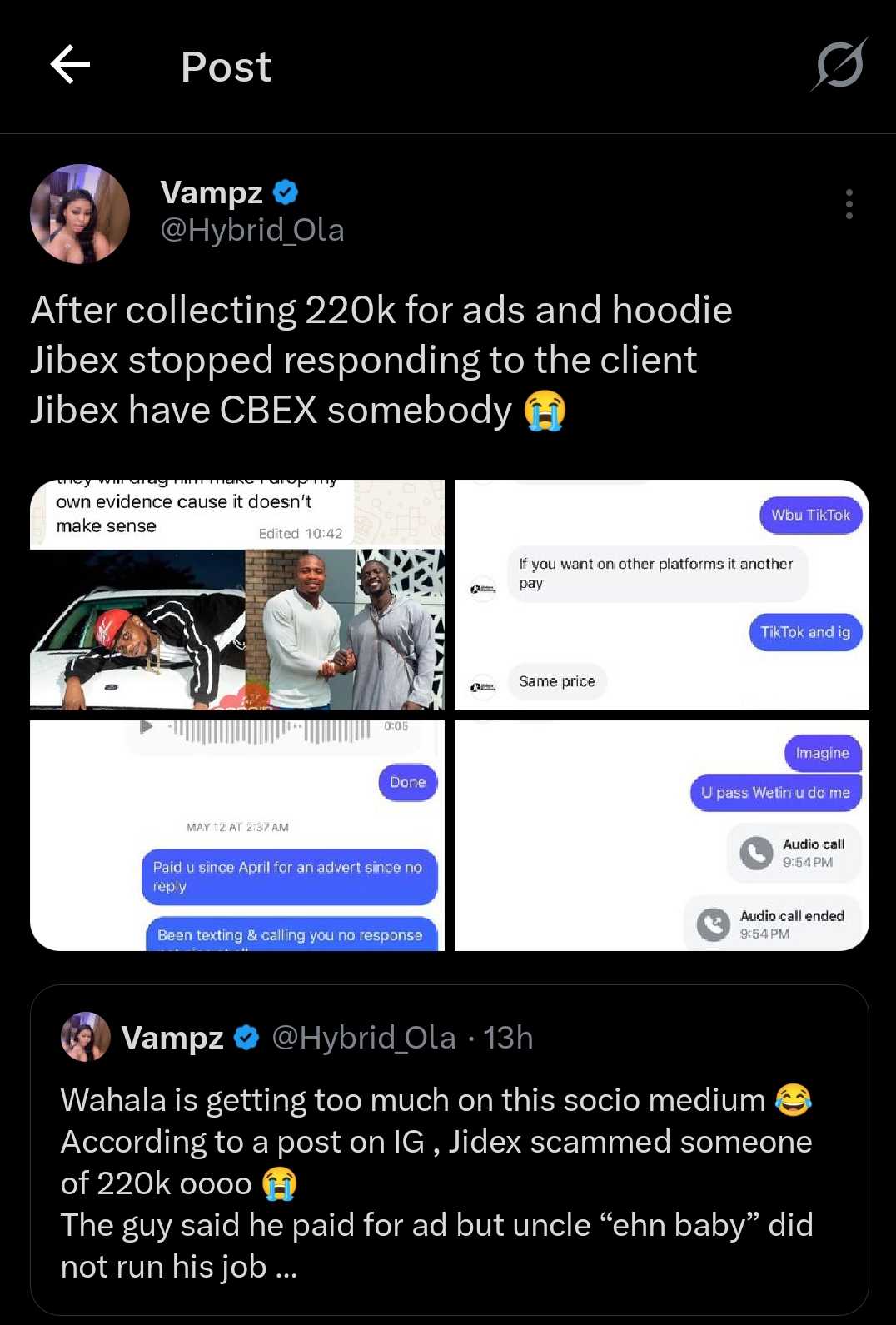View the "Wbu TikTok" chat screenshot

[x=661, y=595]
